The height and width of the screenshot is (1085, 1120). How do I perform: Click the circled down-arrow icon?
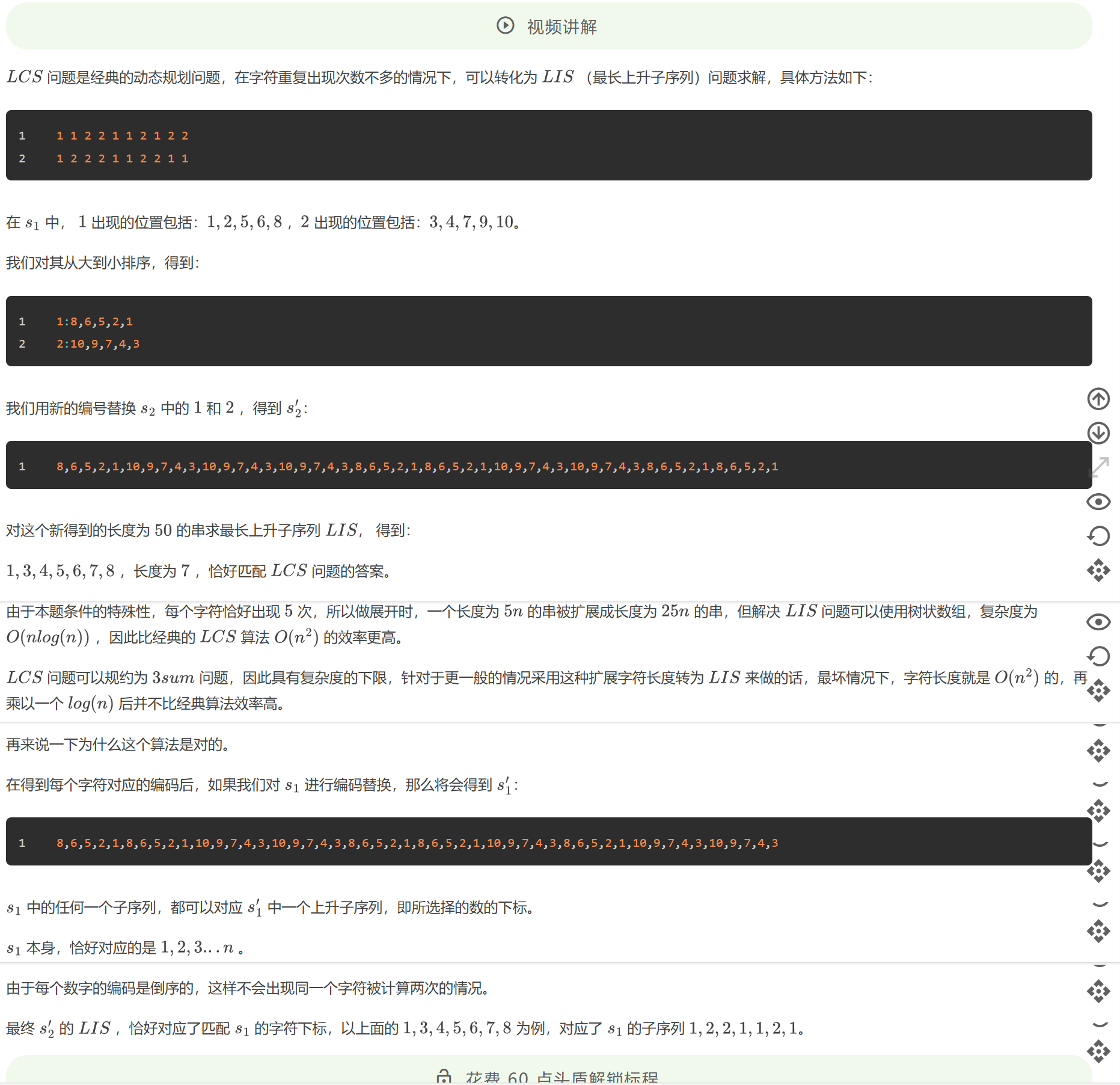click(1098, 432)
